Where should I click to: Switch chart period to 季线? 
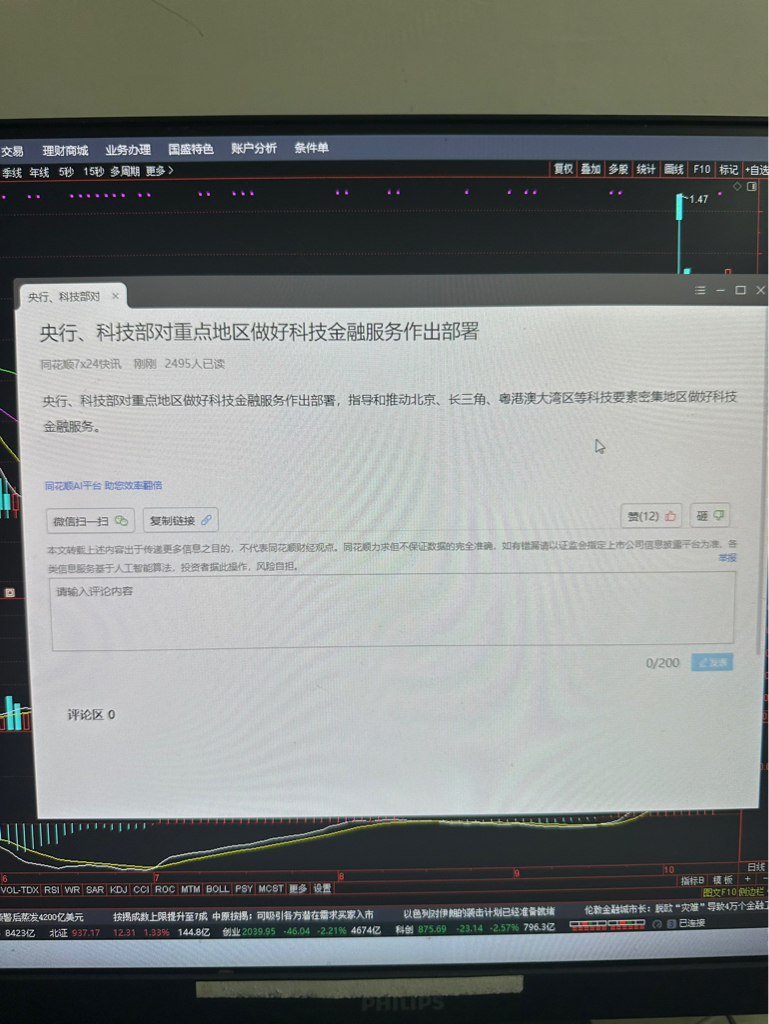[12, 172]
